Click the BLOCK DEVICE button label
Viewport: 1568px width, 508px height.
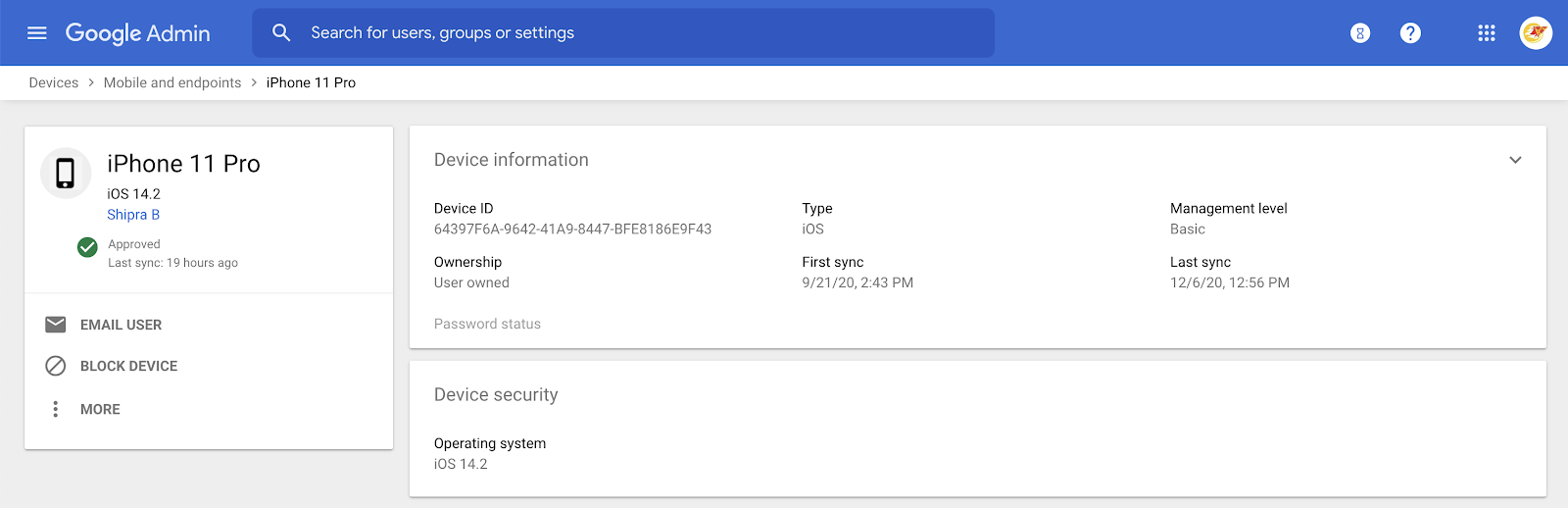pos(129,366)
